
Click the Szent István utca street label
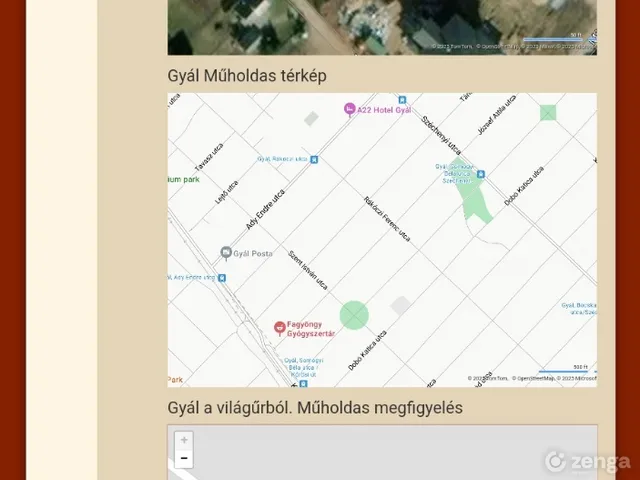click(308, 270)
